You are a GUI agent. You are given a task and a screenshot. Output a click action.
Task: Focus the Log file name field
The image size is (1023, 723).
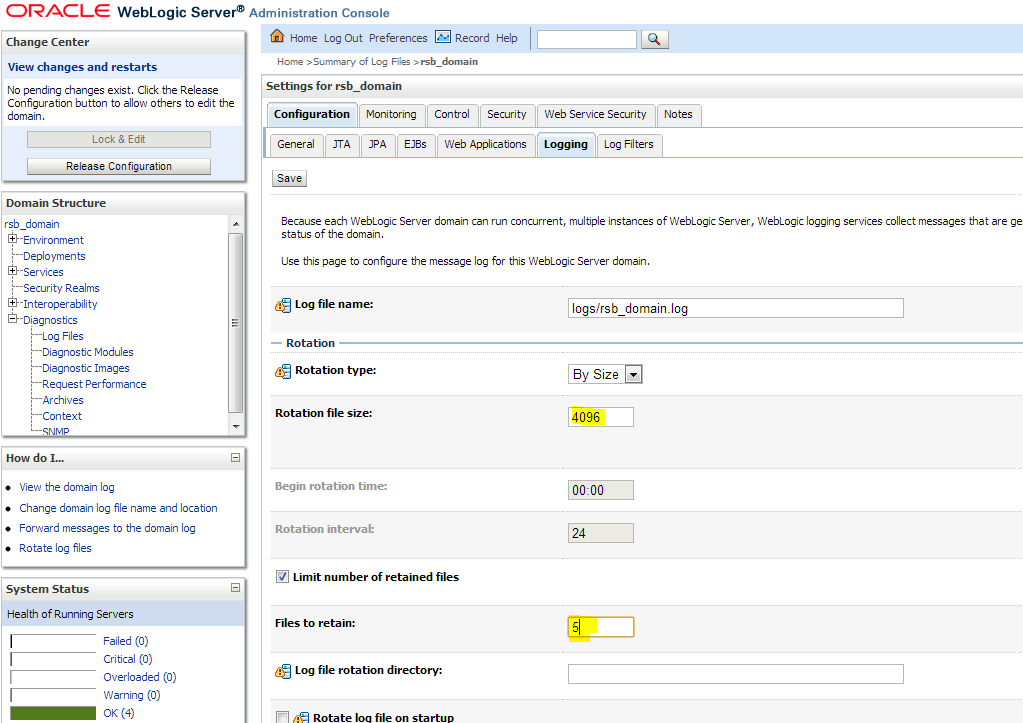pos(735,308)
